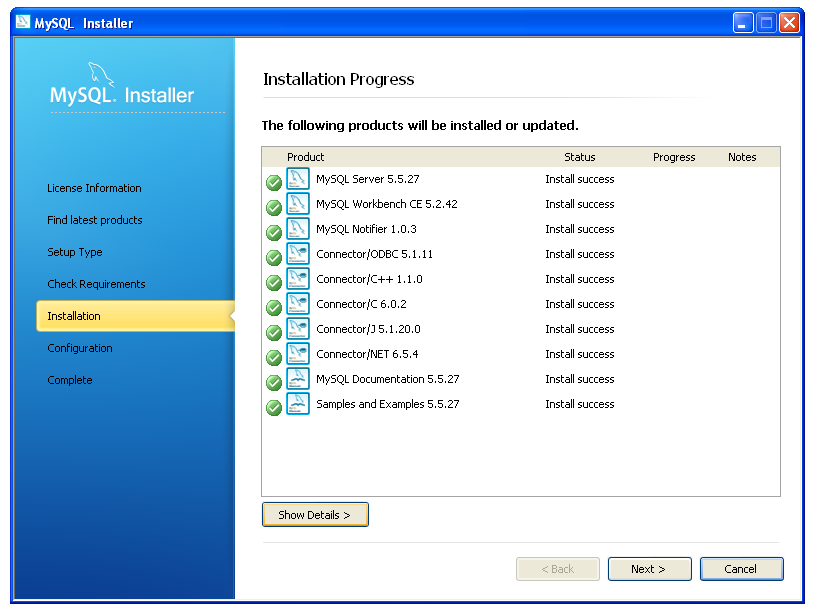Viewport: 817px width, 615px height.
Task: Select the Connector/C++ 1.1.0 text
Action: [x=369, y=279]
